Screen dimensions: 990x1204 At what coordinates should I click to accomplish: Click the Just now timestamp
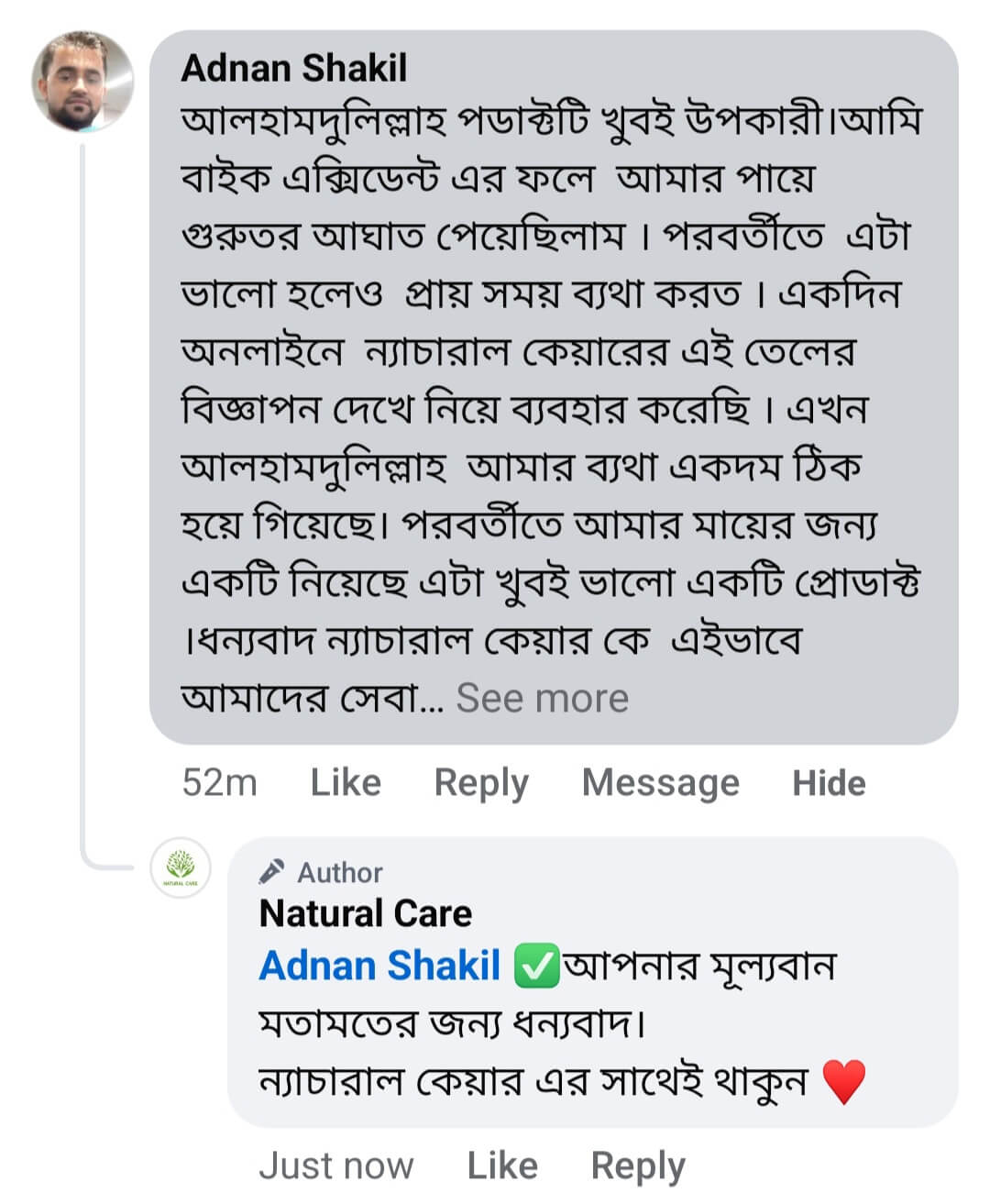tap(336, 1165)
